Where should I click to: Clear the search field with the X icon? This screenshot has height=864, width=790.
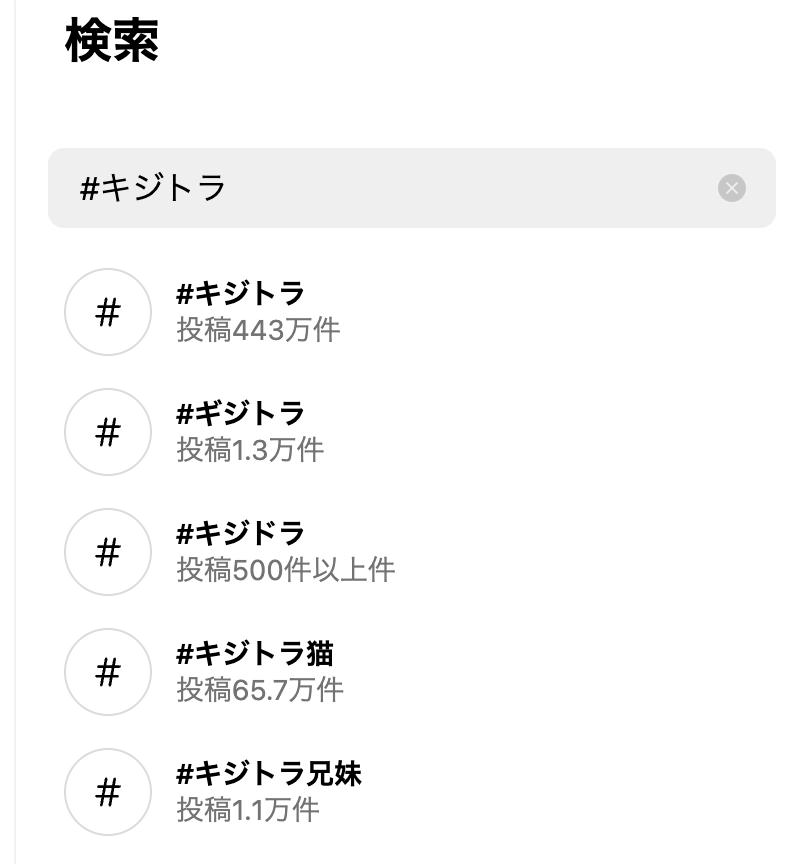point(732,188)
